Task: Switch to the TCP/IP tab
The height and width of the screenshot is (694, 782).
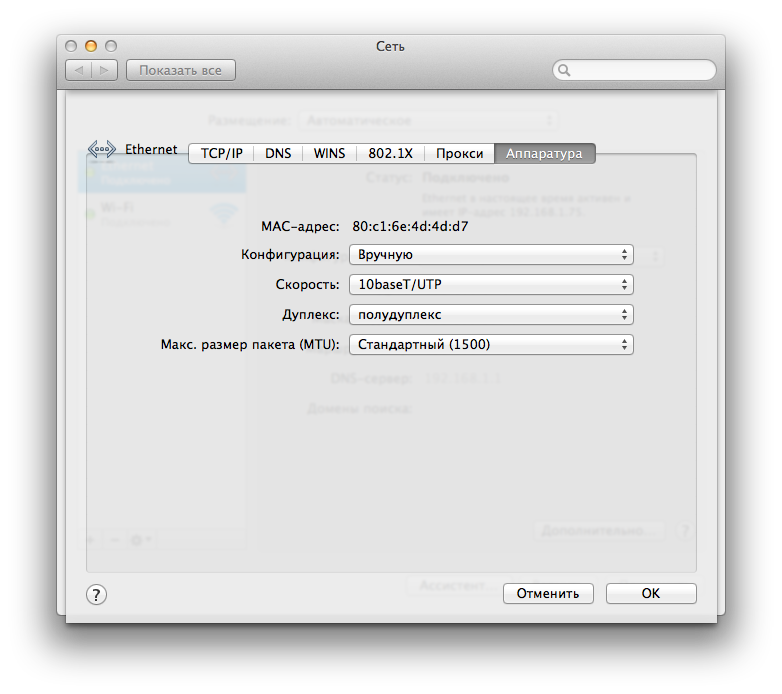Action: pyautogui.click(x=221, y=153)
